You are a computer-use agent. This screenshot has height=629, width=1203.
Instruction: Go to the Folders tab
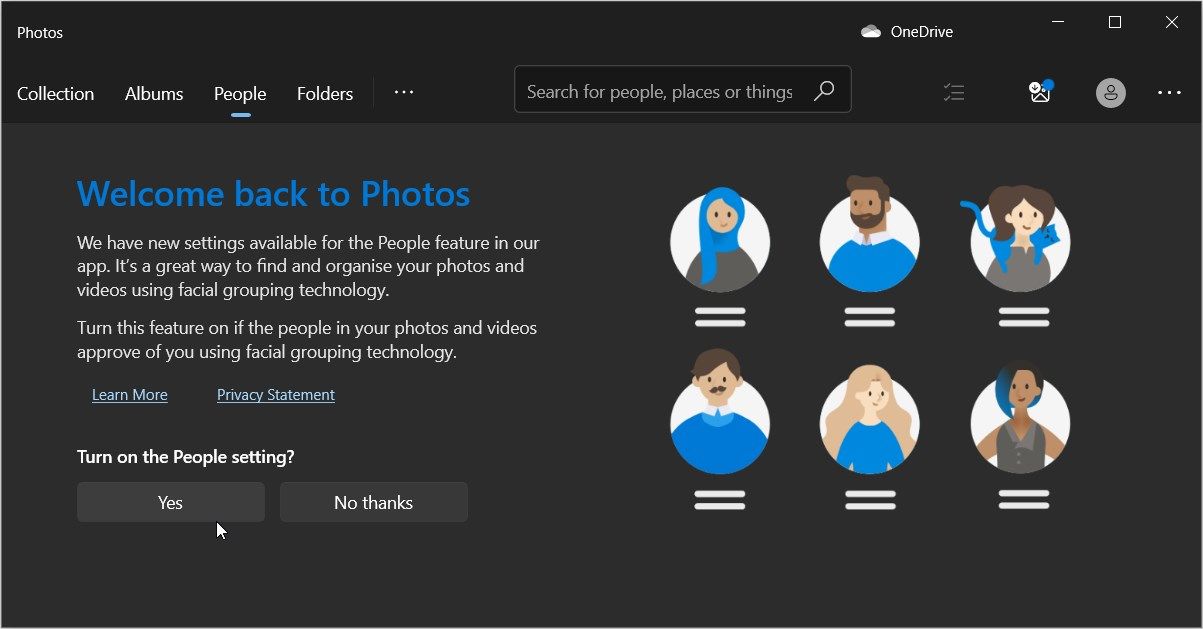[325, 94]
